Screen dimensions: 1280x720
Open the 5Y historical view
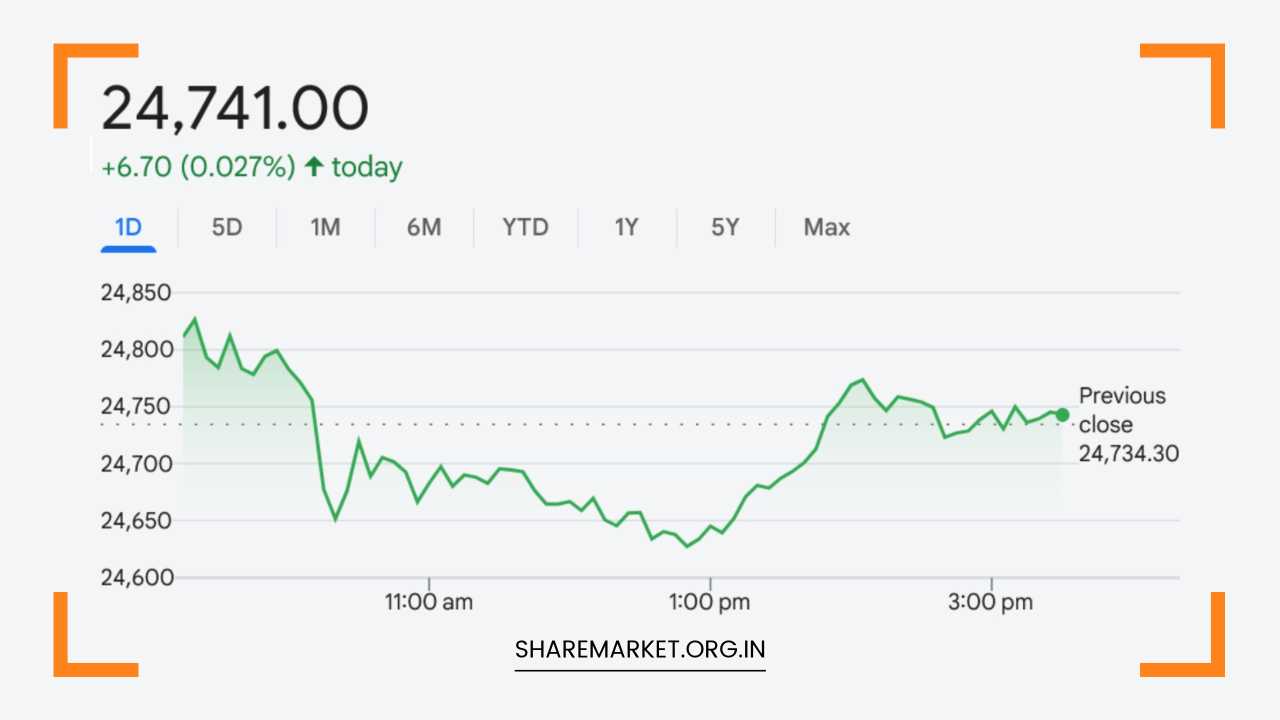(725, 227)
